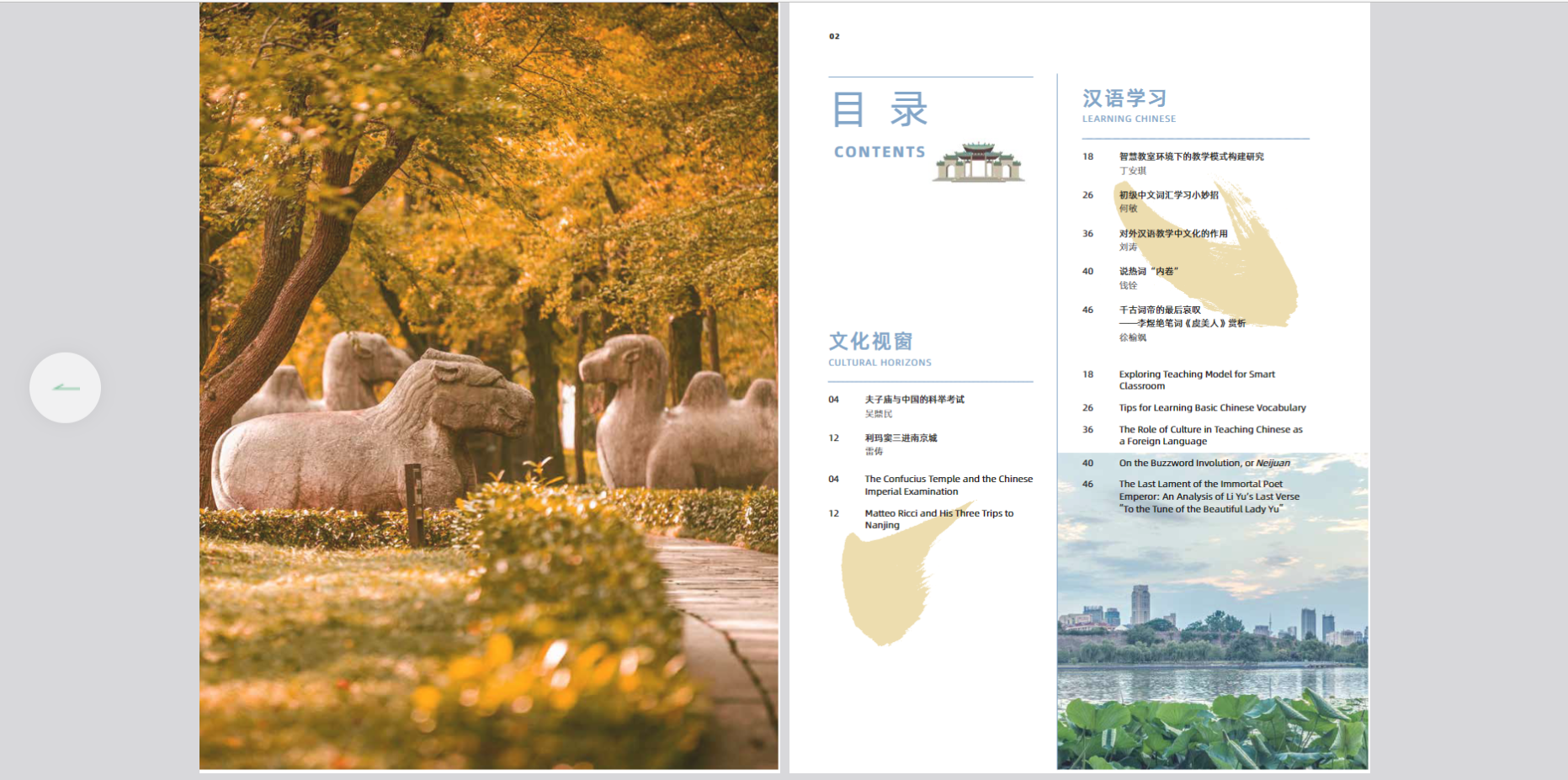Screen dimensions: 1568x780
Task: Click the Chinese entry 对外汉语教学中文化的作用
Action: (1172, 234)
